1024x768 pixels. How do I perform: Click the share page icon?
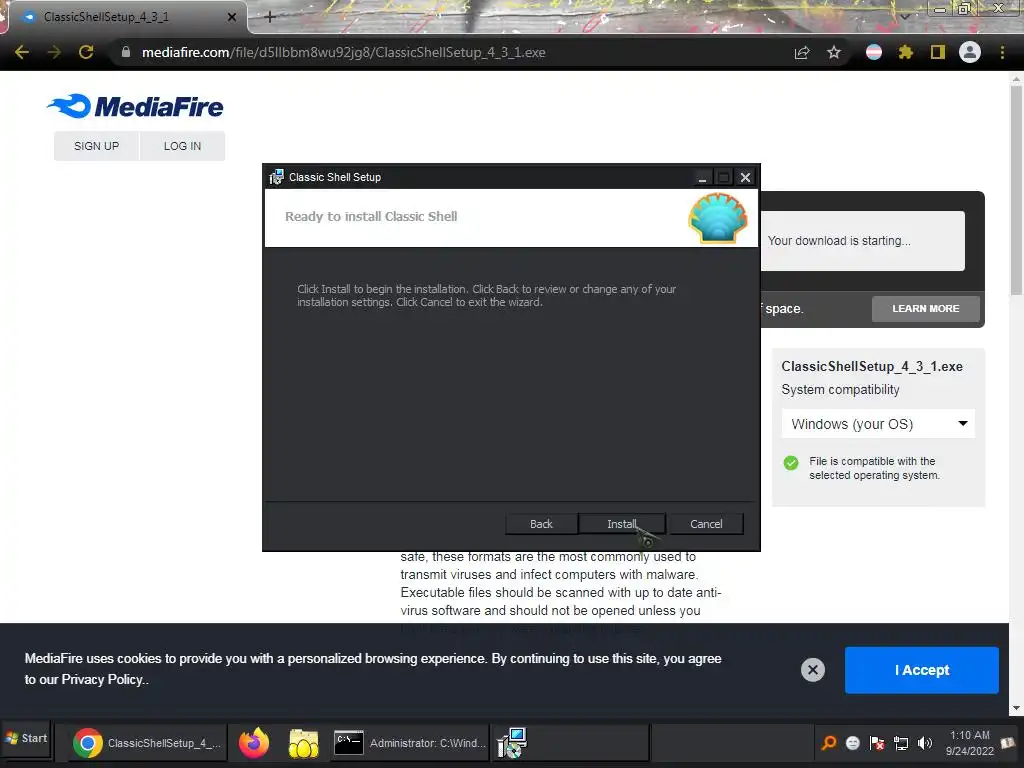pos(802,52)
